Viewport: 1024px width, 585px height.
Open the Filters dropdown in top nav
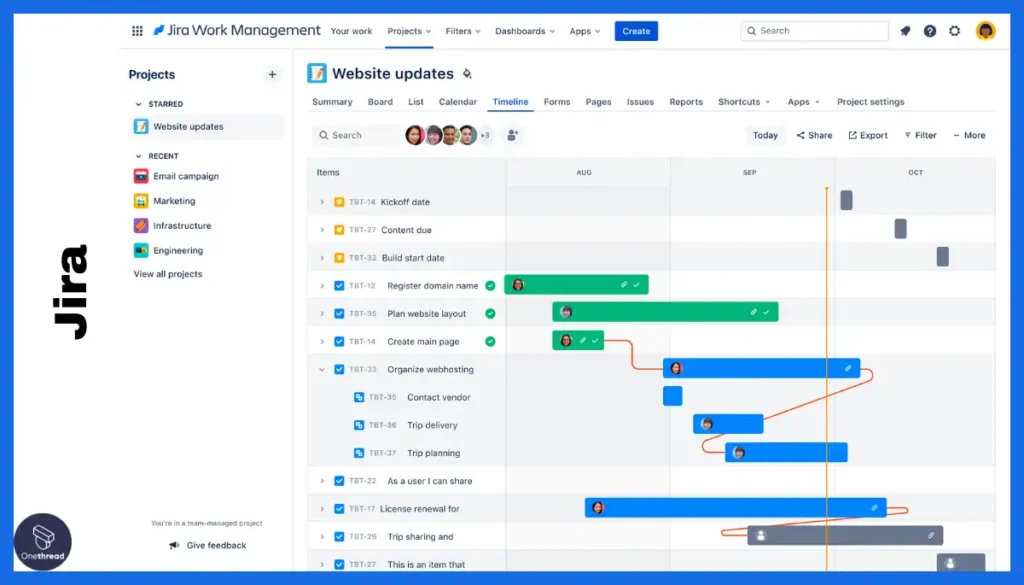[x=463, y=31]
